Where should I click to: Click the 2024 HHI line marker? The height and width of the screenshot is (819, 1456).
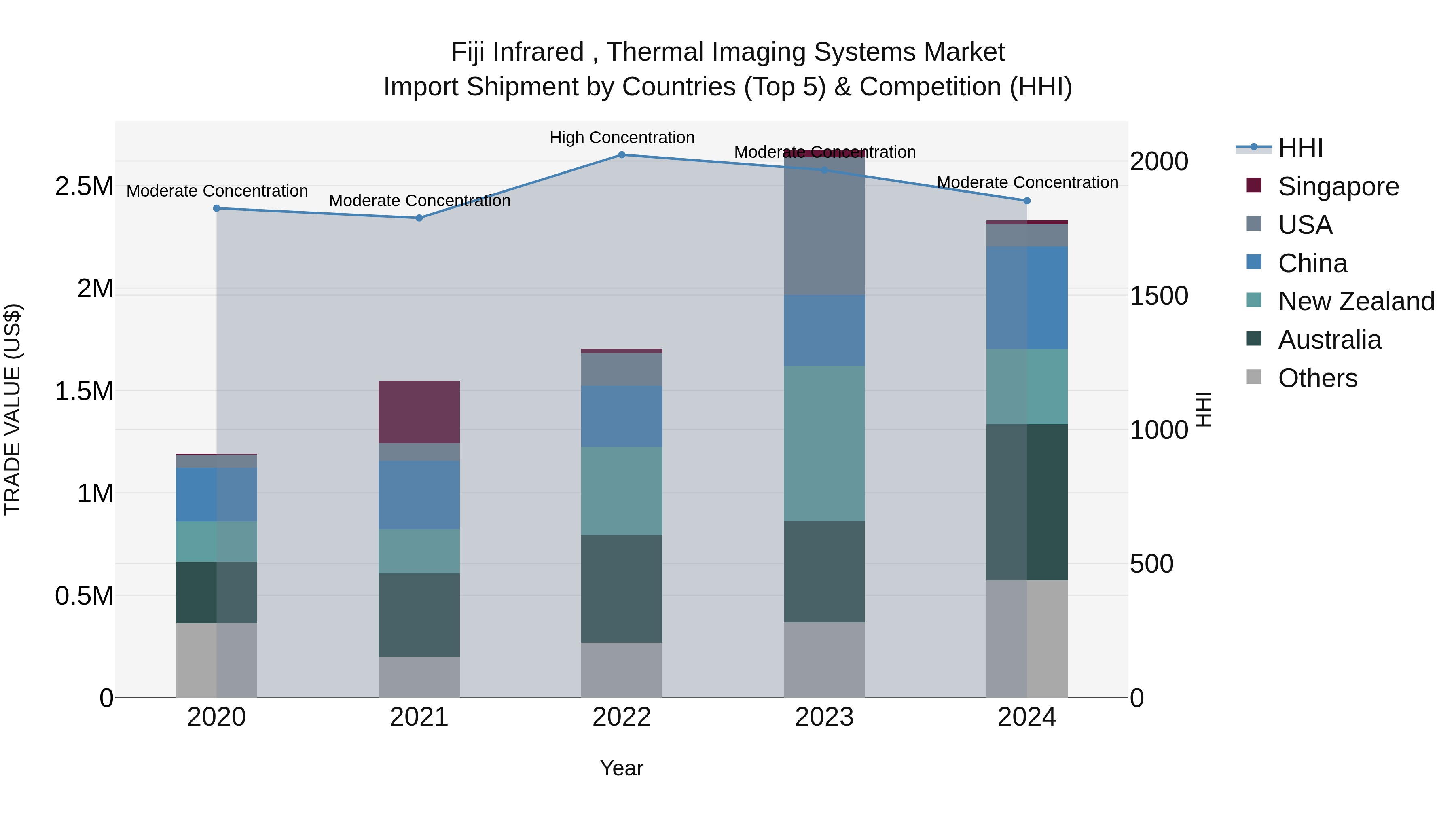coord(1027,201)
